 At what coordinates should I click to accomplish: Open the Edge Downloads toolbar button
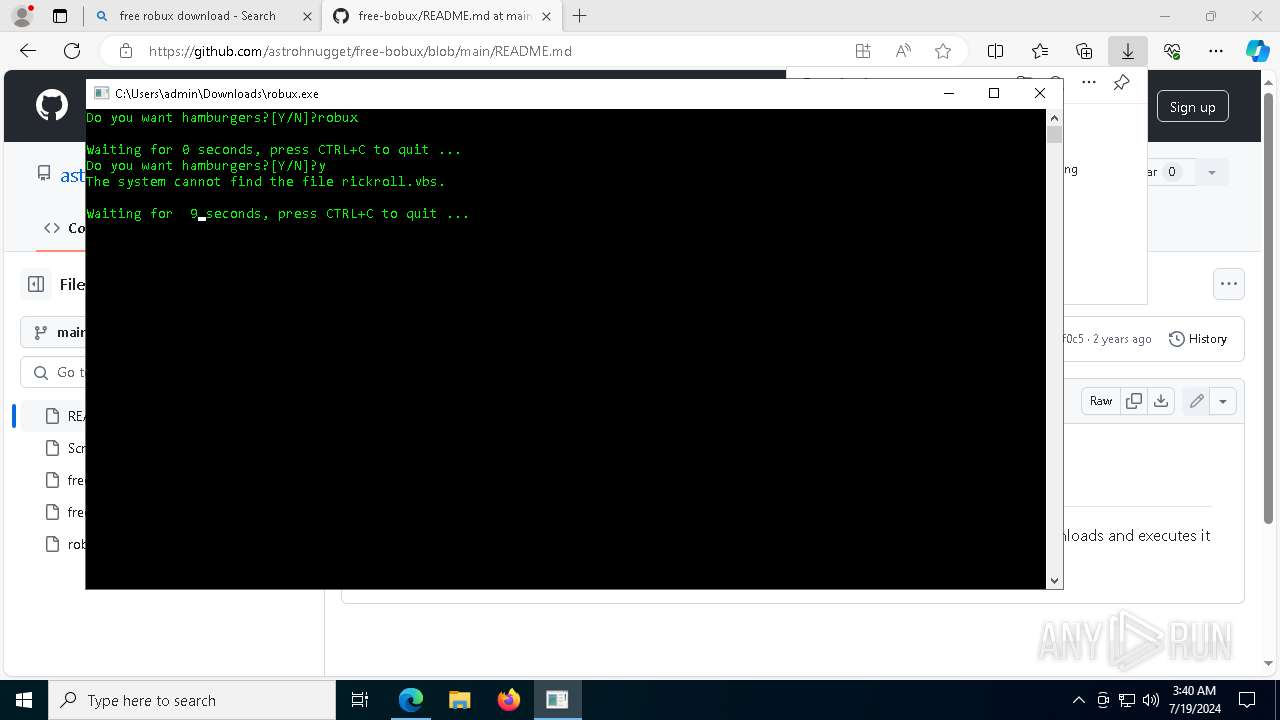point(1128,51)
